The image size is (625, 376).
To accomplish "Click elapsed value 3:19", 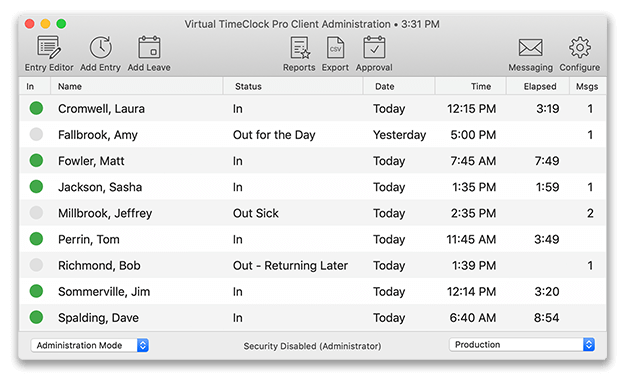I will point(548,109).
